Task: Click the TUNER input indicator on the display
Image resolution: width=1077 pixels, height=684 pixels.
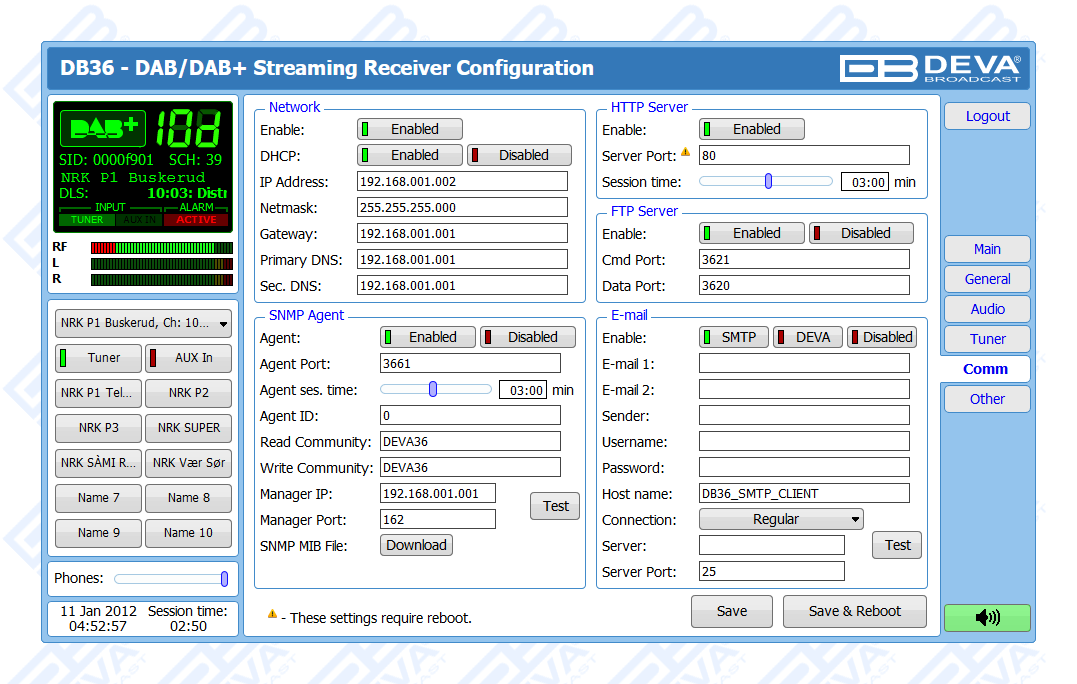Action: tap(87, 220)
